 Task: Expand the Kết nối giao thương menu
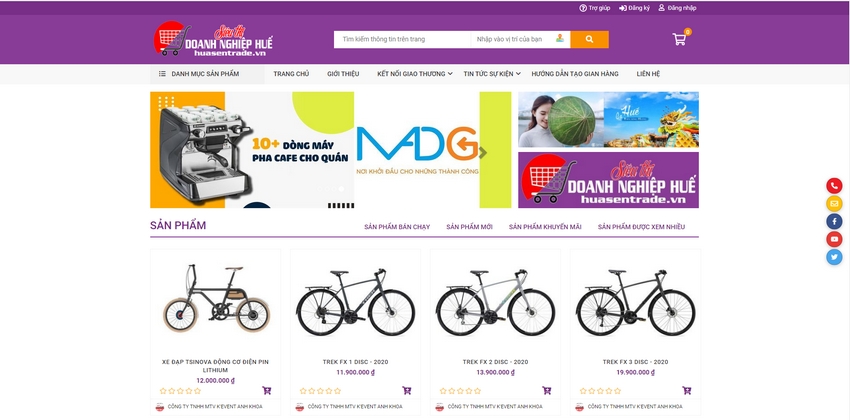(415, 74)
